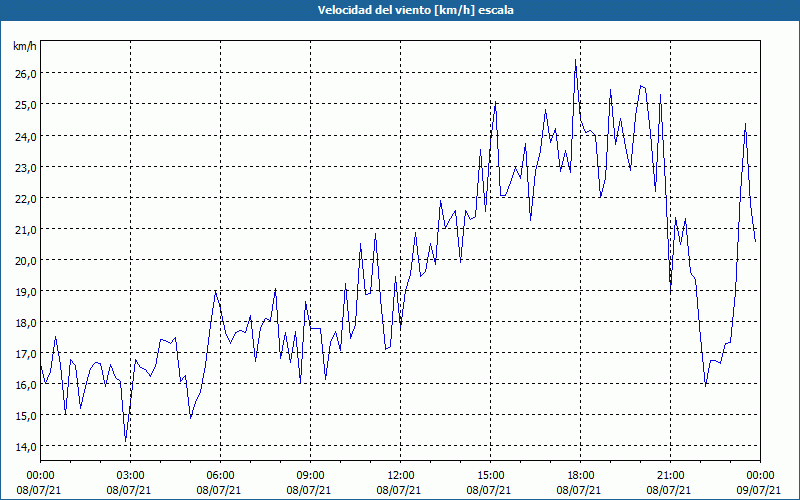Click the 26,0 y-axis value
This screenshot has width=800, height=500.
tap(25, 74)
